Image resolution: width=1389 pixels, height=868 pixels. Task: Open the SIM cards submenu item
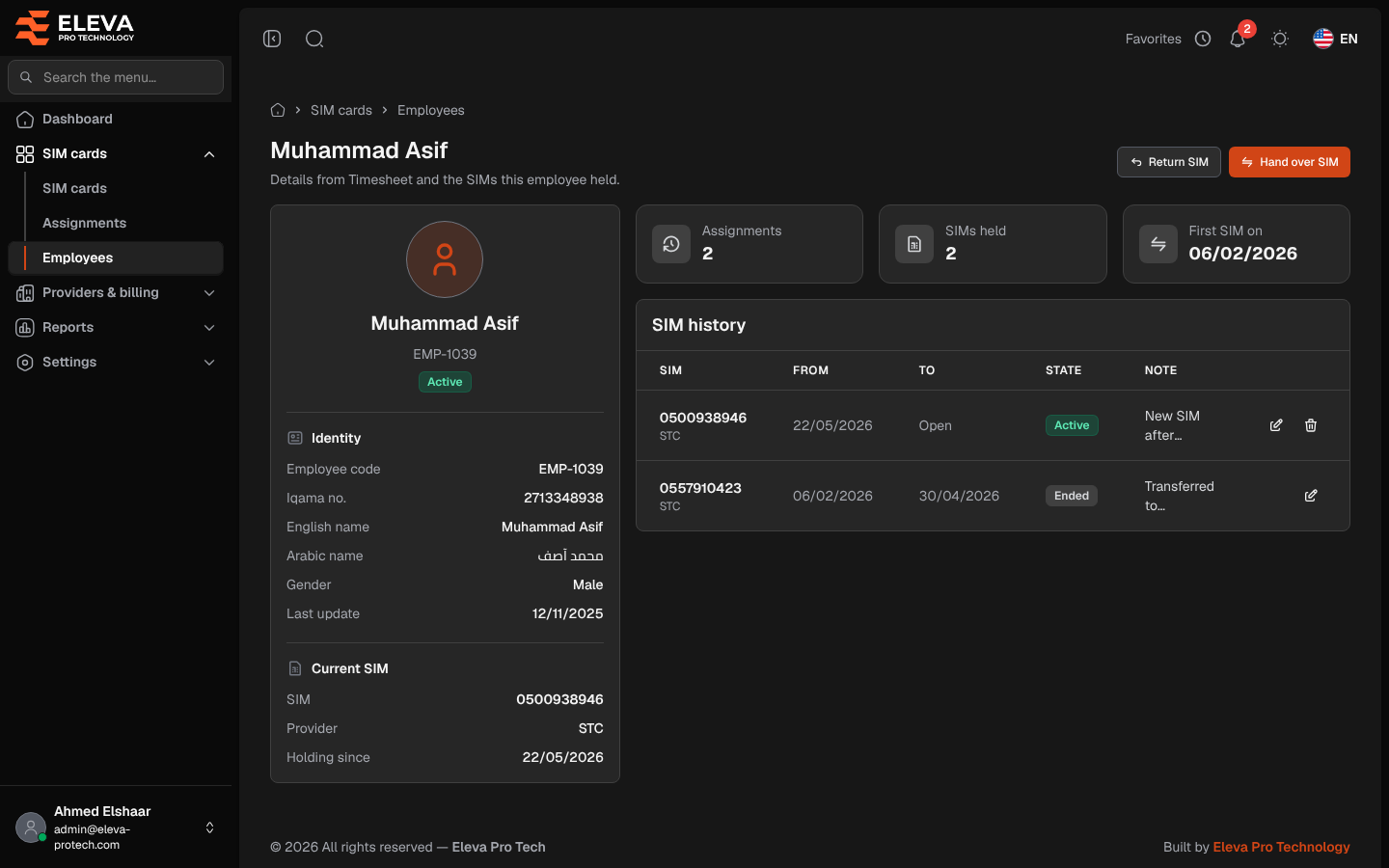[x=74, y=188]
